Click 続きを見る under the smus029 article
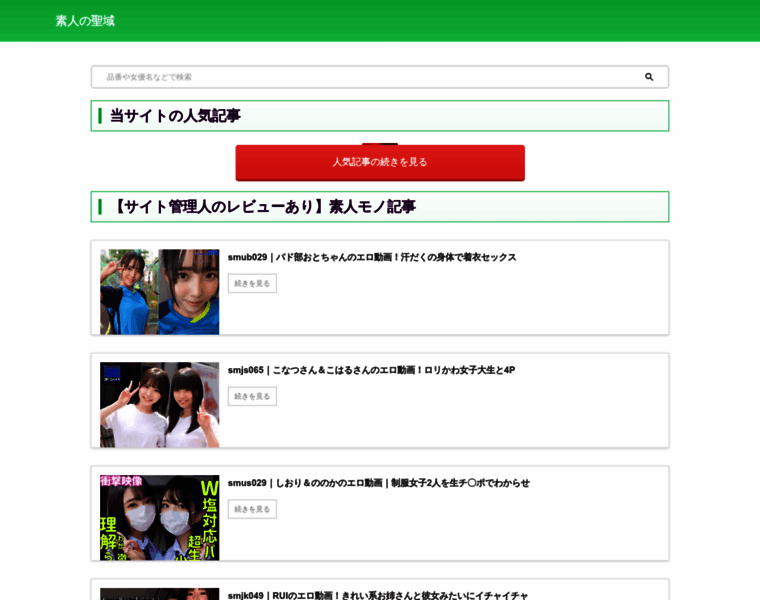Image resolution: width=760 pixels, height=600 pixels. pyautogui.click(x=252, y=509)
